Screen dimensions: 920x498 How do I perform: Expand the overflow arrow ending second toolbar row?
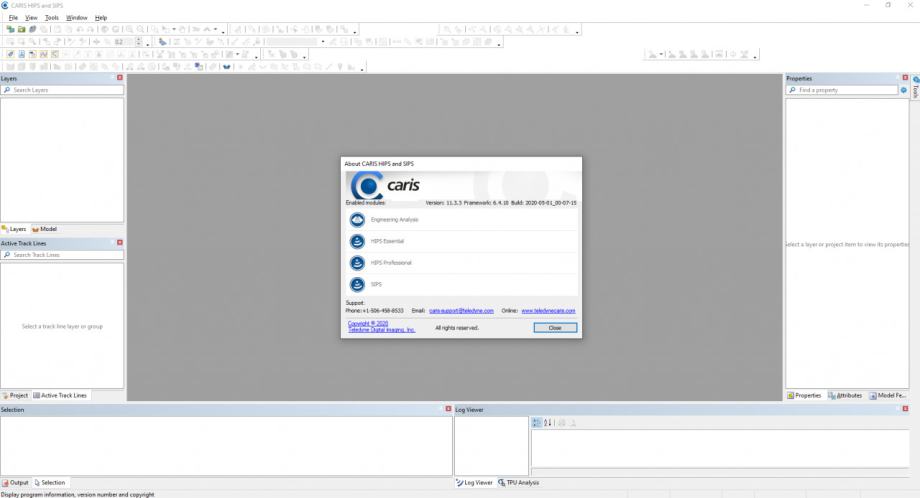click(499, 44)
